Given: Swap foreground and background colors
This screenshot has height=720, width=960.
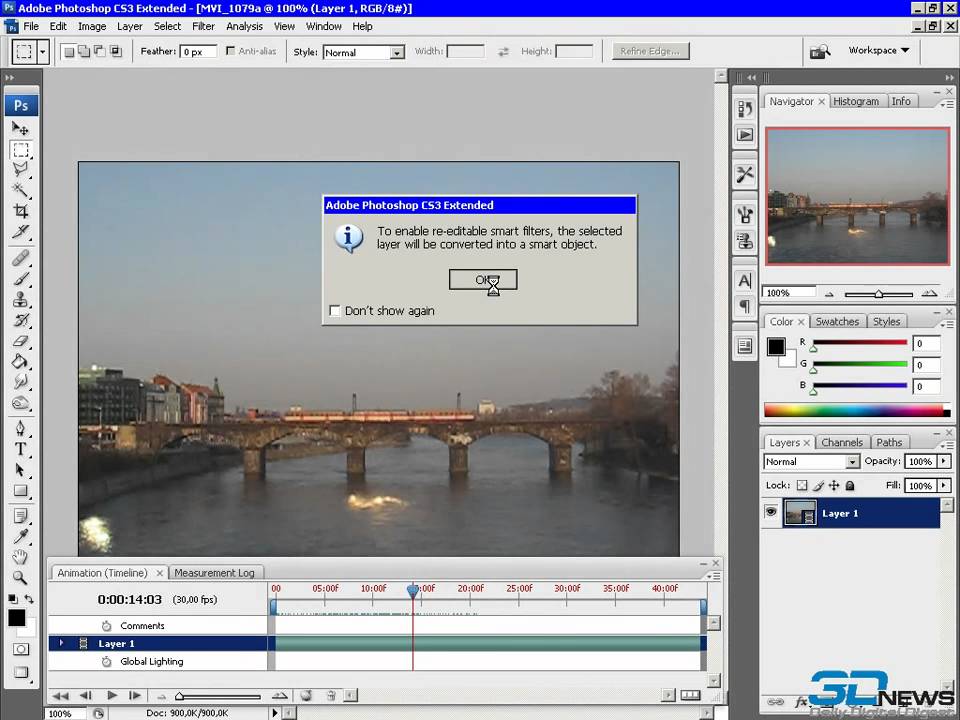Looking at the screenshot, I should 29,599.
